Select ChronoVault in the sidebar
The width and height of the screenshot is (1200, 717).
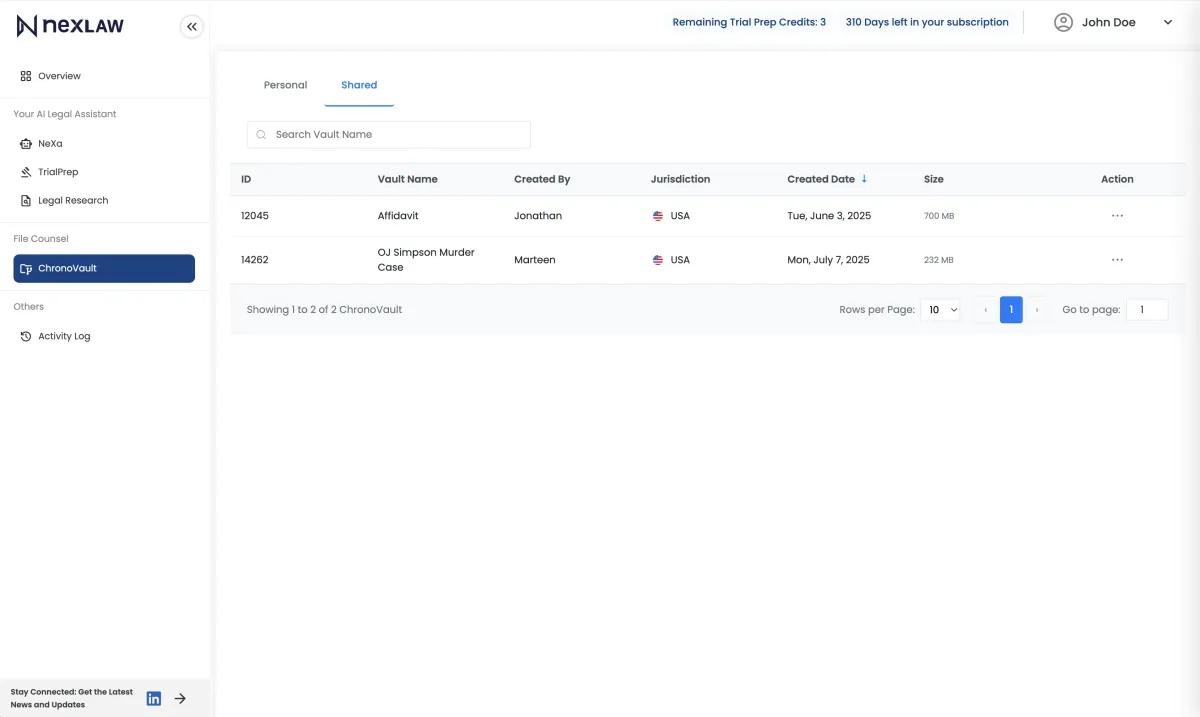104,268
